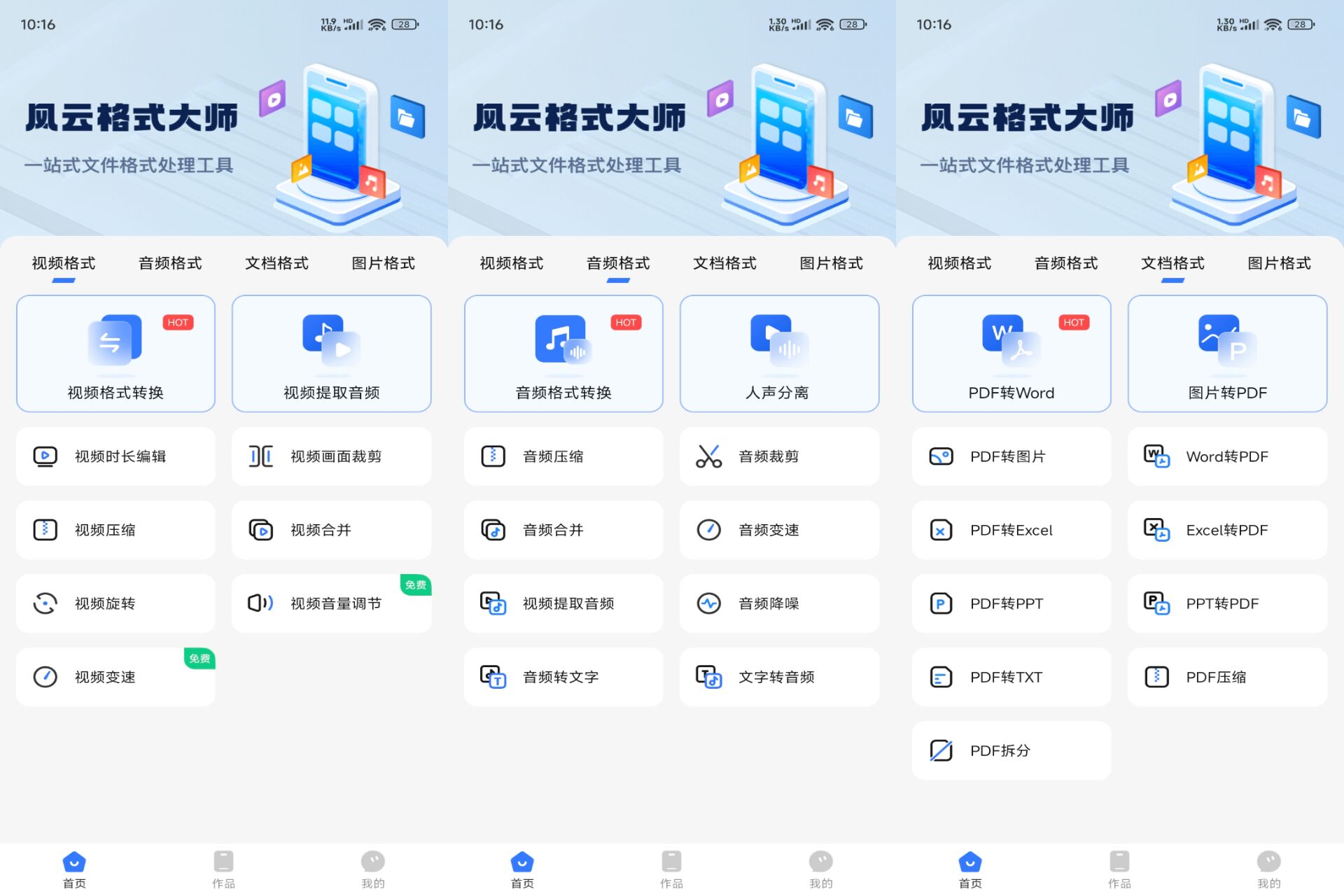Tap the 视频音量调节 speaker icon
Screen dimensions: 1344x896
click(x=261, y=603)
